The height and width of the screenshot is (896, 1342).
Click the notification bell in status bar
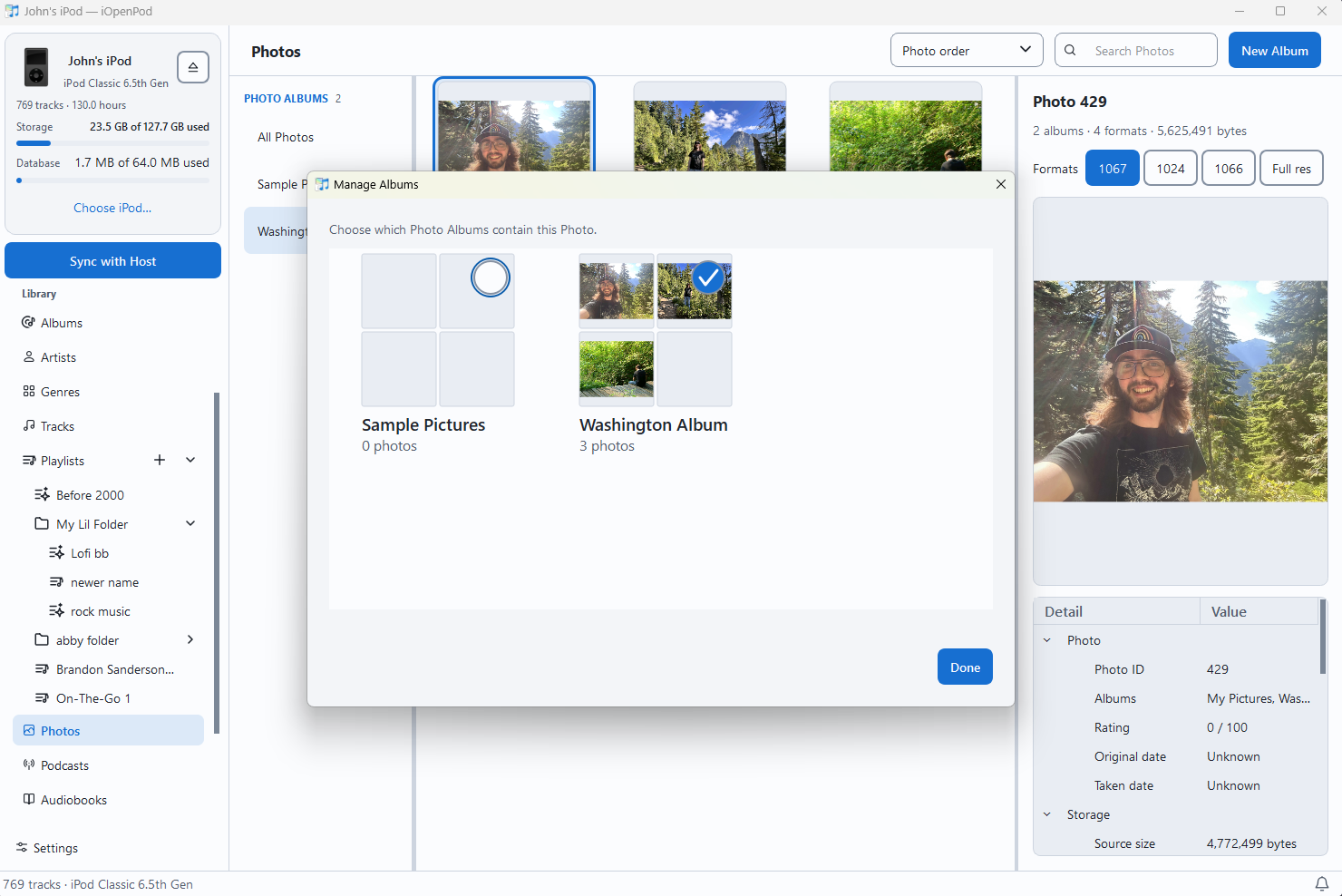1322,884
